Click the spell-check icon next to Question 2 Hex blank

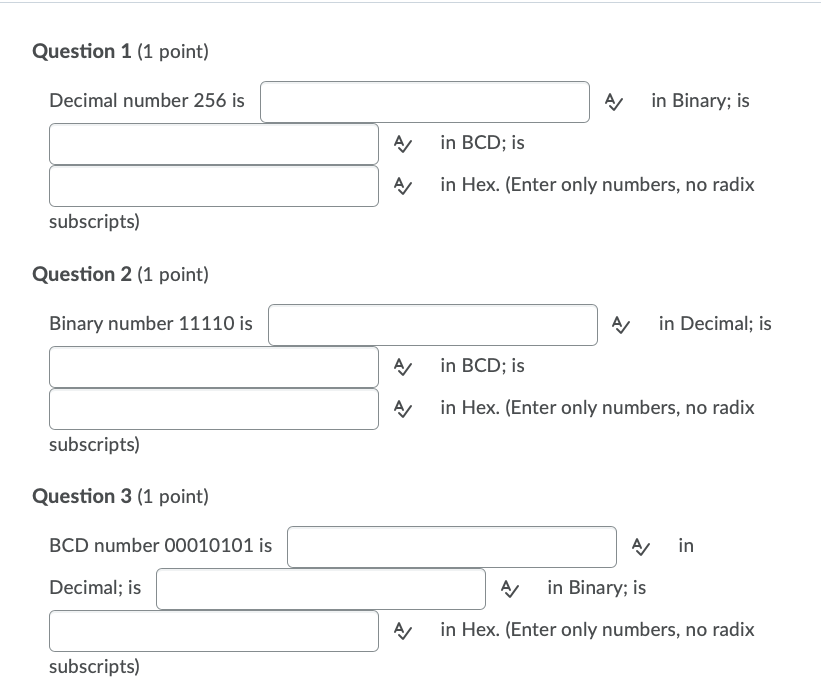pyautogui.click(x=404, y=408)
